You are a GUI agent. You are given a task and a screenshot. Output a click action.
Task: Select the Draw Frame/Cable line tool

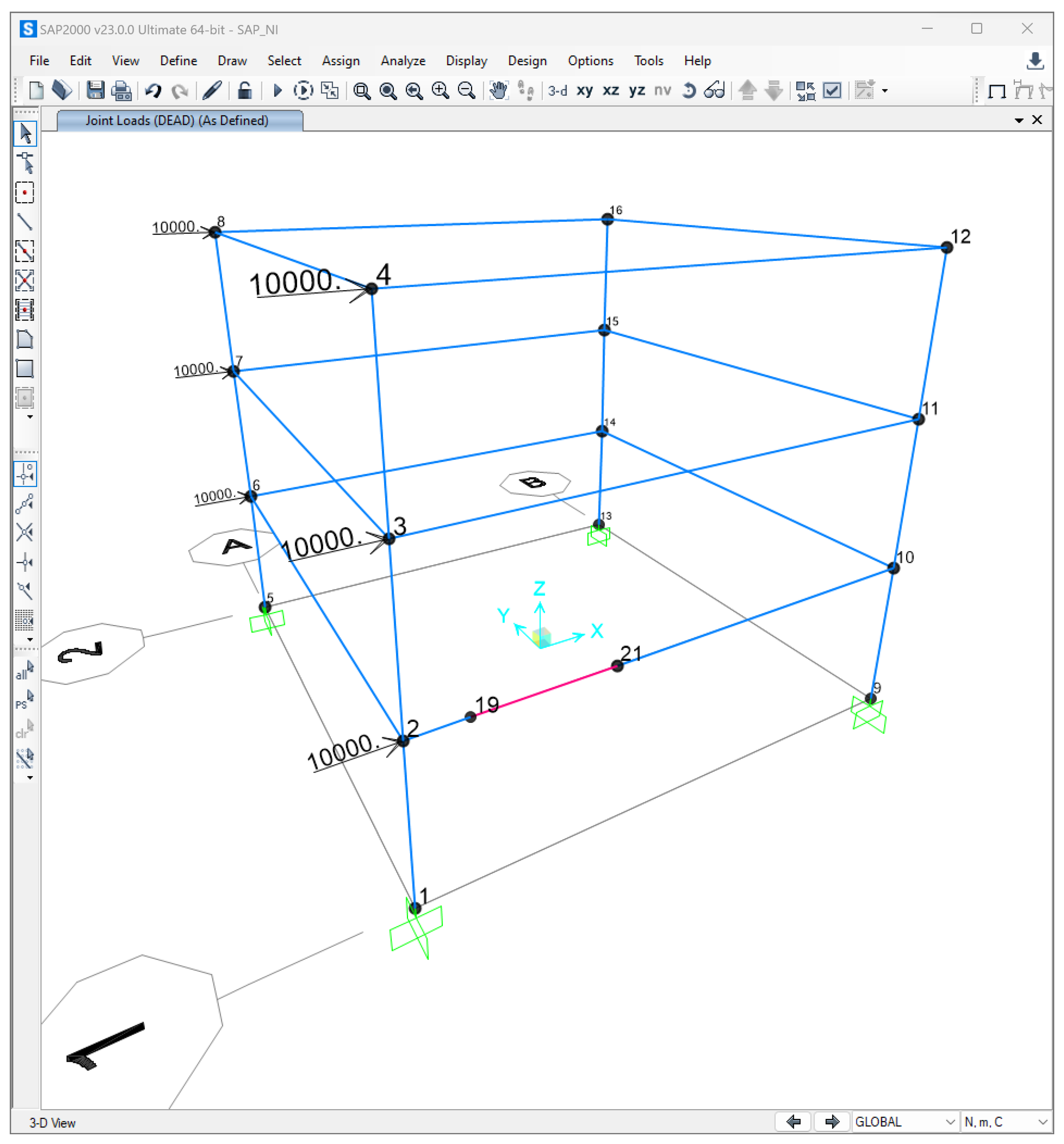[x=24, y=222]
